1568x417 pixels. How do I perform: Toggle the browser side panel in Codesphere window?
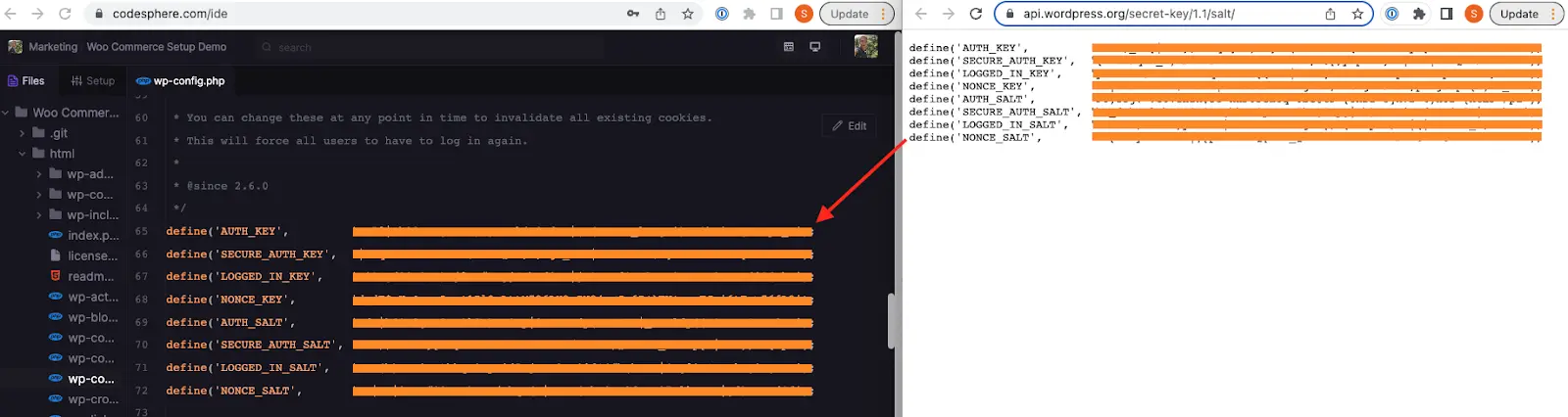[776, 14]
